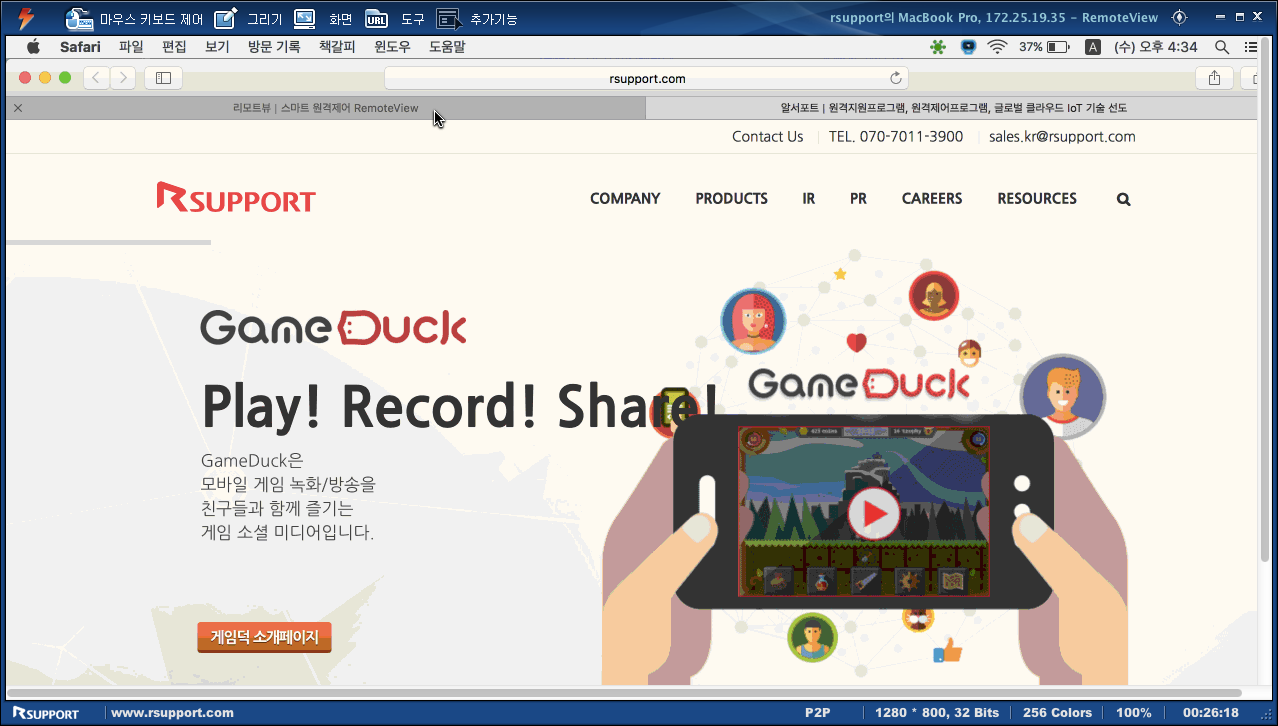The width and height of the screenshot is (1278, 726).
Task: Click the 100% zoom status entry
Action: click(x=1134, y=713)
